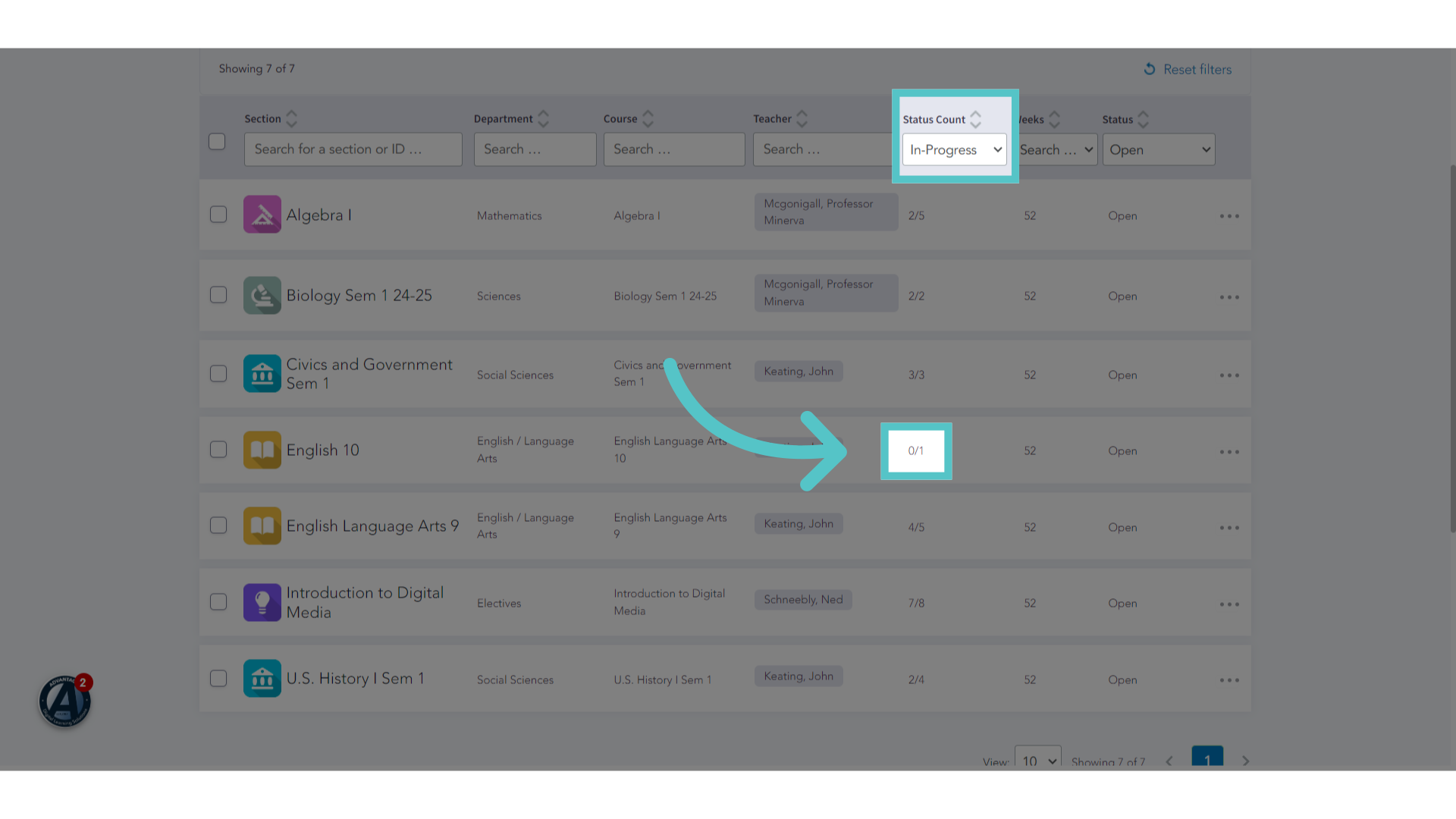Sort by the Status column arrows
The height and width of the screenshot is (819, 1456).
(1143, 120)
